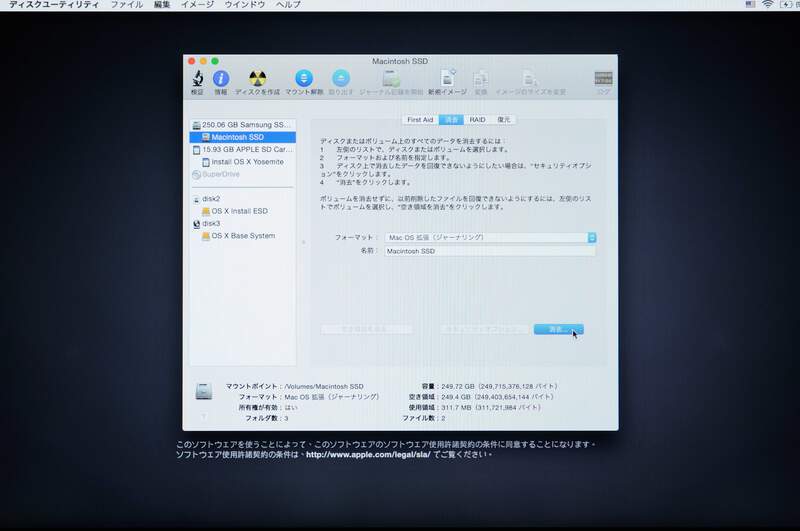Open the Disk Utility application menu

[x=55, y=5]
